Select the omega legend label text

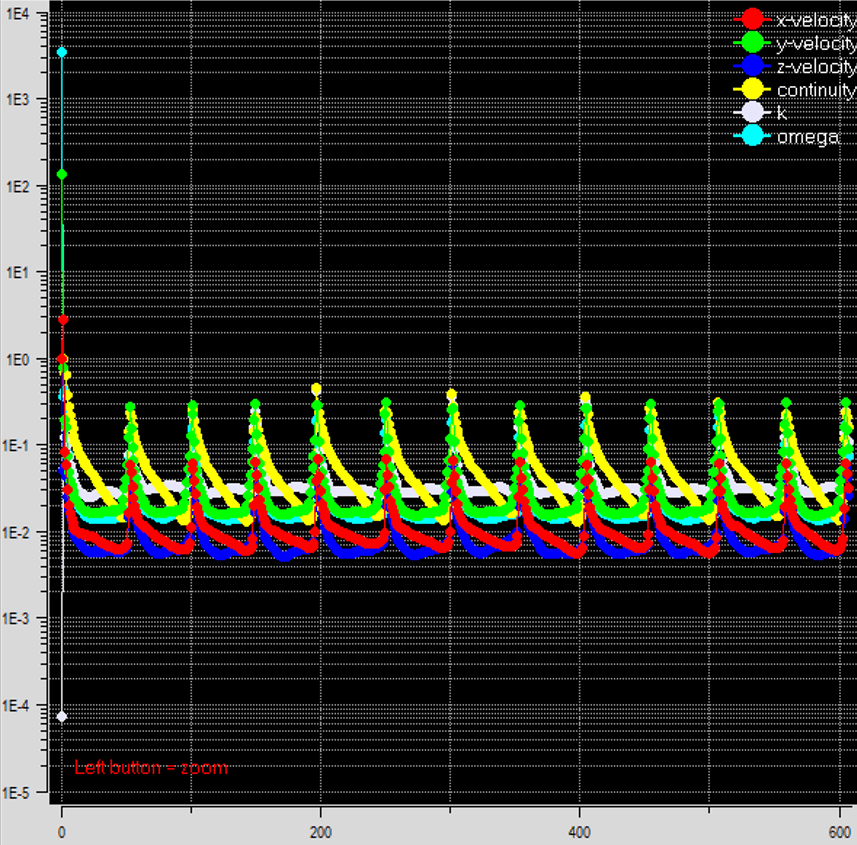pos(808,137)
